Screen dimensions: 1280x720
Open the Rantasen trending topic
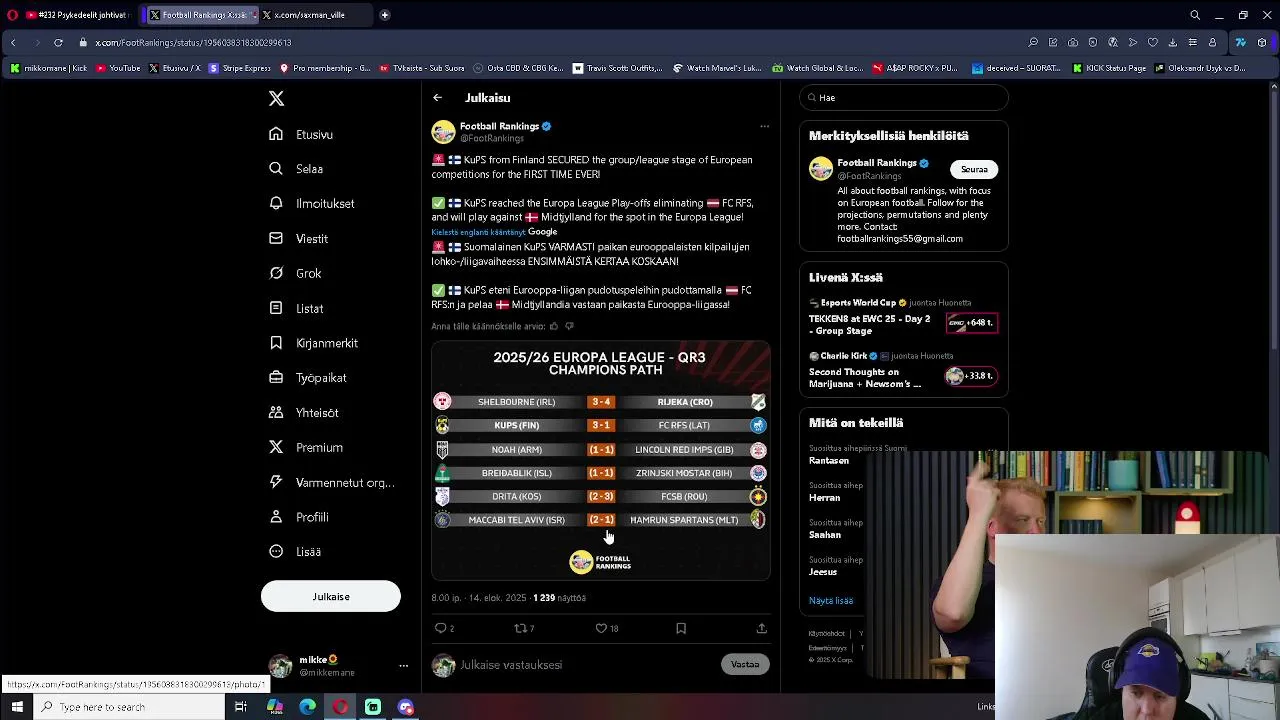(829, 461)
